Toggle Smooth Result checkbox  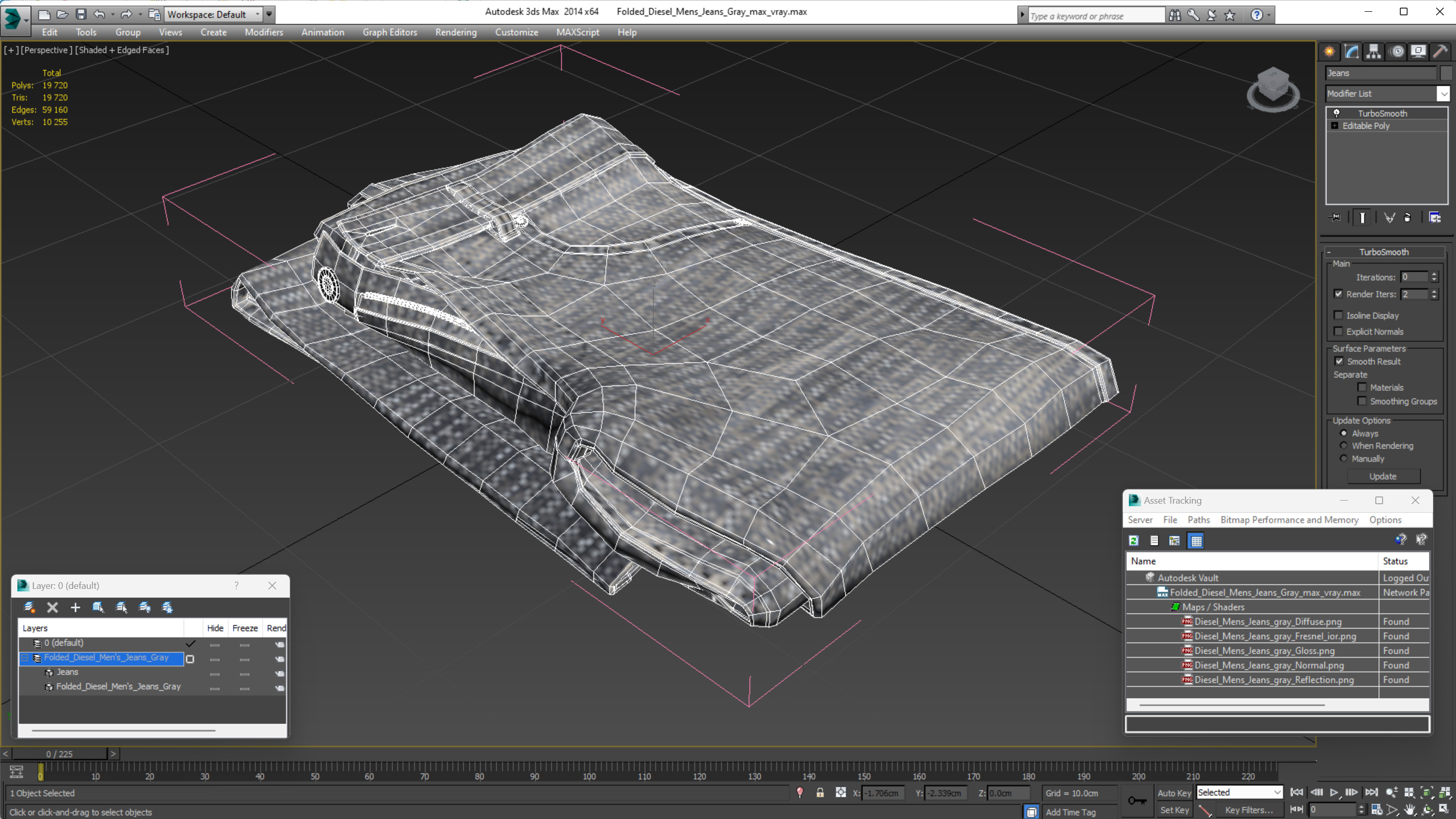click(1339, 361)
